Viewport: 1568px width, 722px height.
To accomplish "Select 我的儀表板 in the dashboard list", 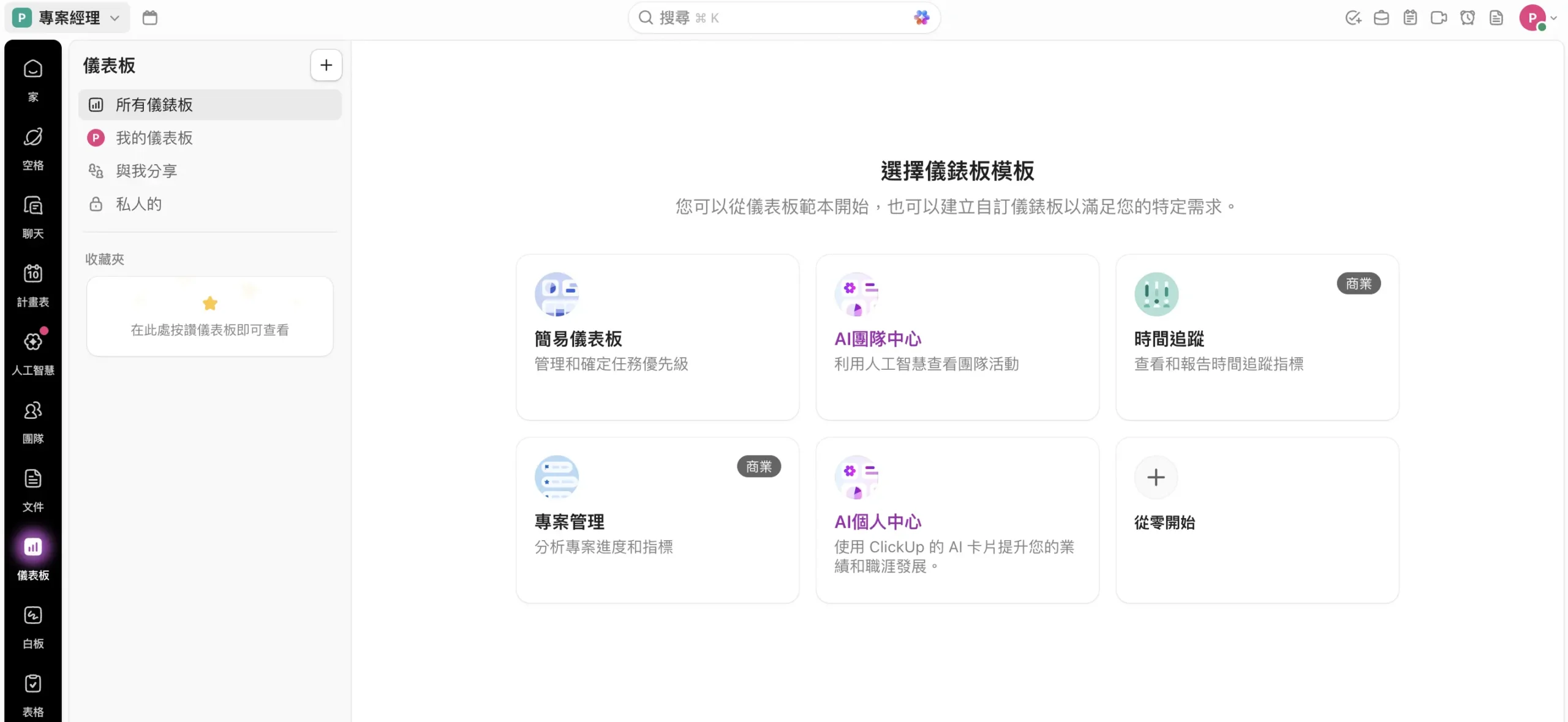I will coord(154,138).
